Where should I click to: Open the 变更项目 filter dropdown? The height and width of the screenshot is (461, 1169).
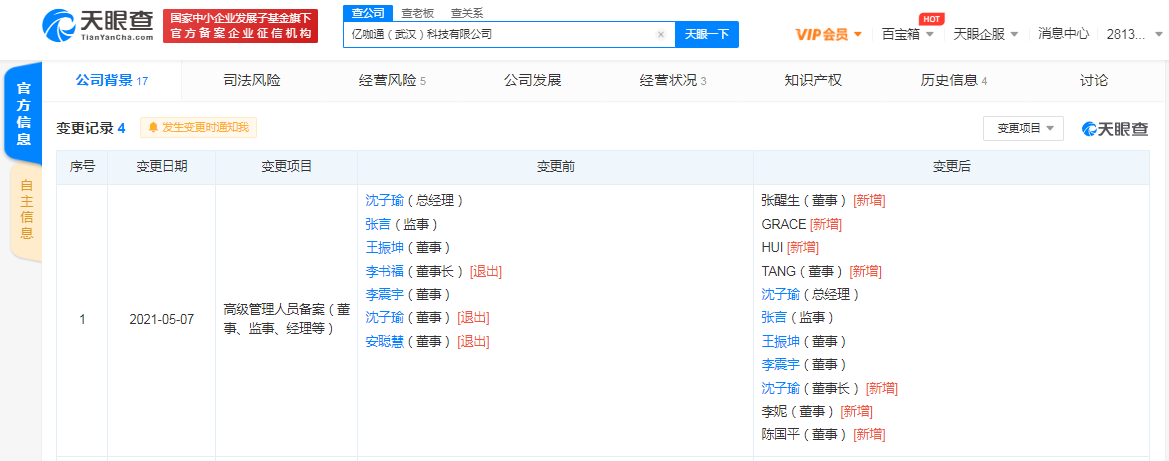pyautogui.click(x=1022, y=128)
